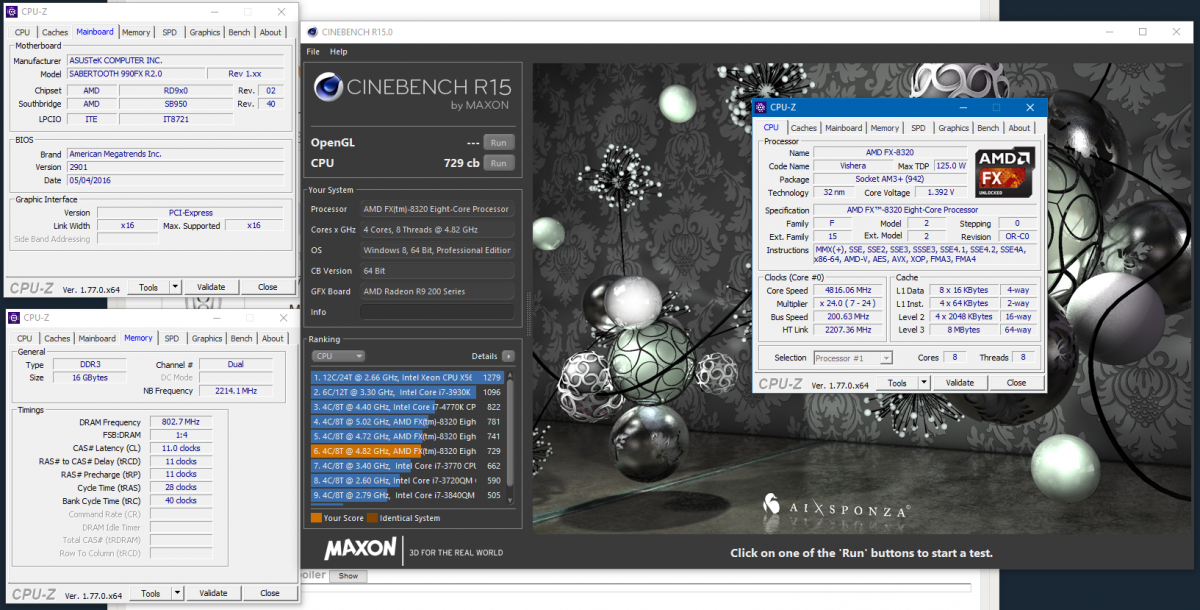Select the highlighted 4.82 GHz AMD FX ranking row

click(407, 451)
